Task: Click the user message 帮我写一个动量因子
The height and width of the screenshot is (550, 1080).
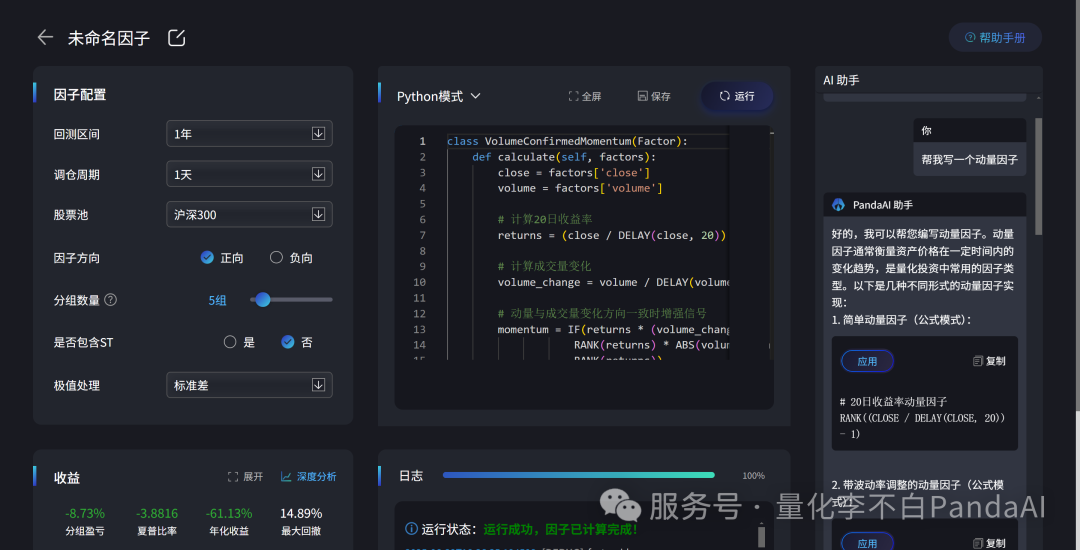Action: coord(969,160)
